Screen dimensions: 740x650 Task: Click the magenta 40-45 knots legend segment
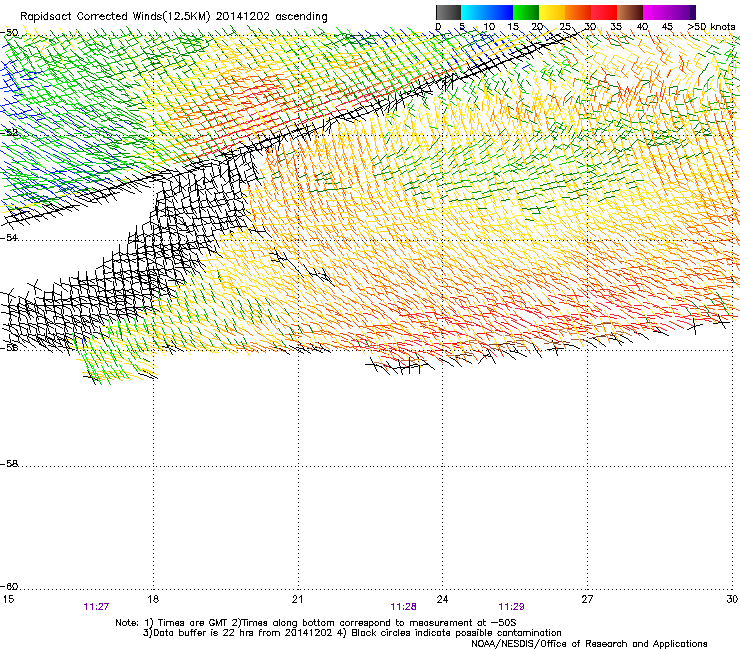tap(656, 12)
